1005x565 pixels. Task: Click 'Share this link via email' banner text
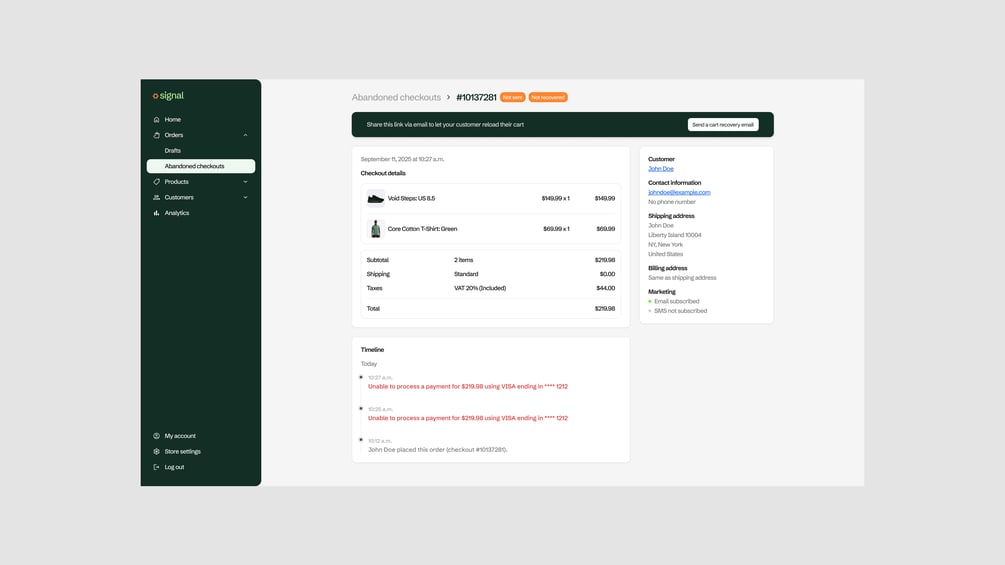445,125
